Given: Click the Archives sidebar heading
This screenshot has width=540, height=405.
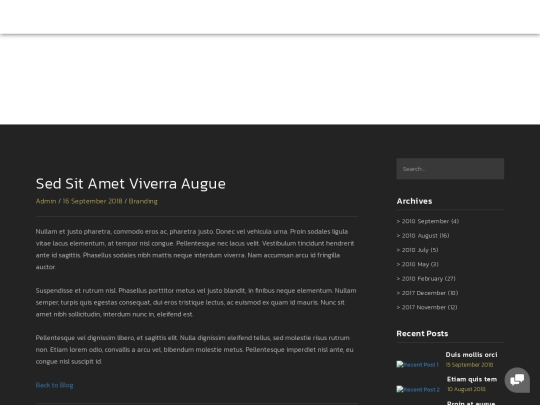Looking at the screenshot, I should [414, 201].
